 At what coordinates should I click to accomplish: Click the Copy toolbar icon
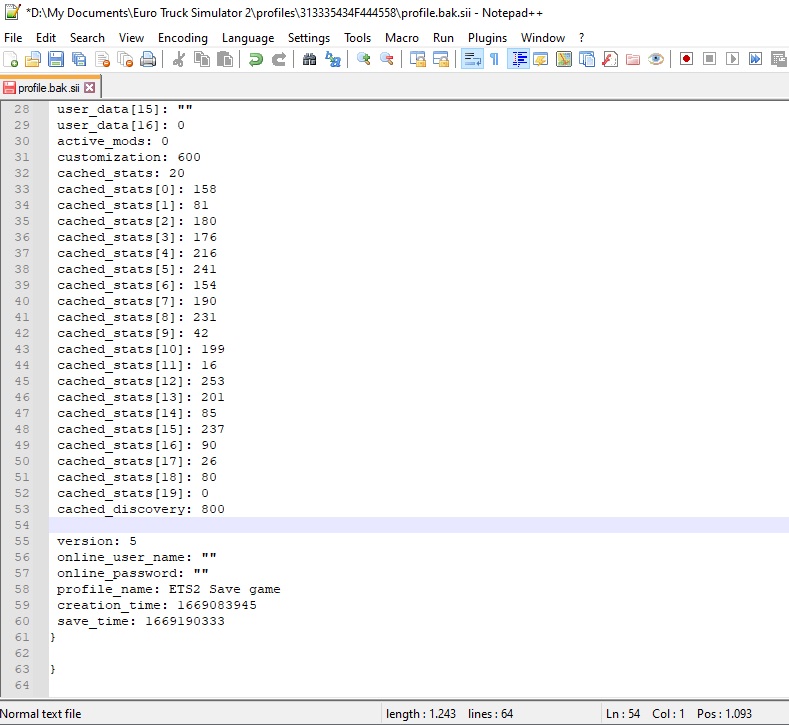[x=202, y=59]
